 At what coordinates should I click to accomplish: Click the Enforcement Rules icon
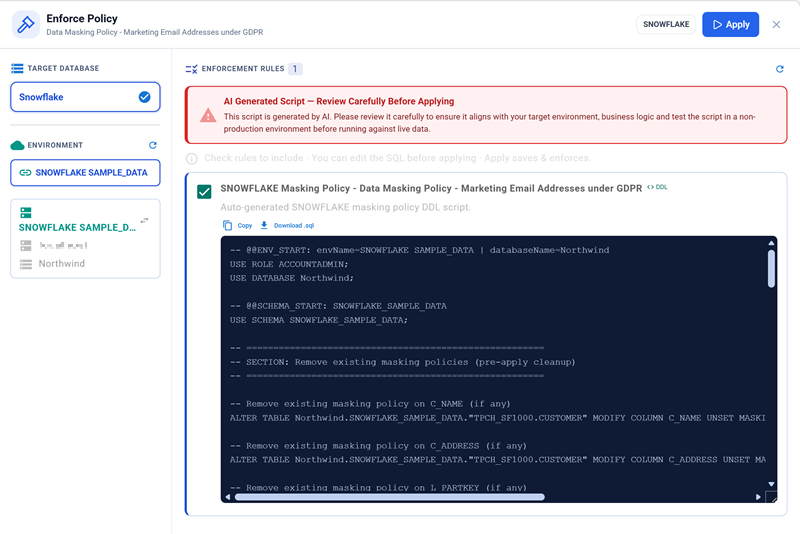pyautogui.click(x=191, y=69)
